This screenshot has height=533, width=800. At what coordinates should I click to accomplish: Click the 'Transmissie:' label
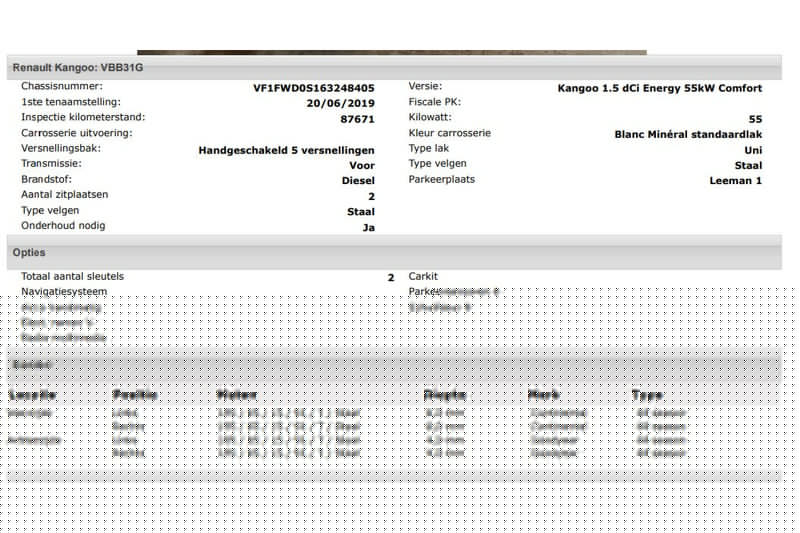click(x=52, y=164)
